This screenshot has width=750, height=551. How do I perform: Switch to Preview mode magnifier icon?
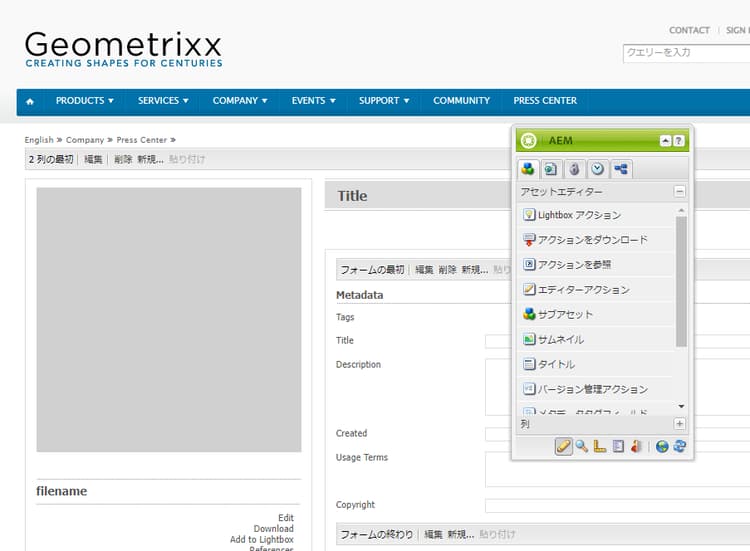[582, 446]
